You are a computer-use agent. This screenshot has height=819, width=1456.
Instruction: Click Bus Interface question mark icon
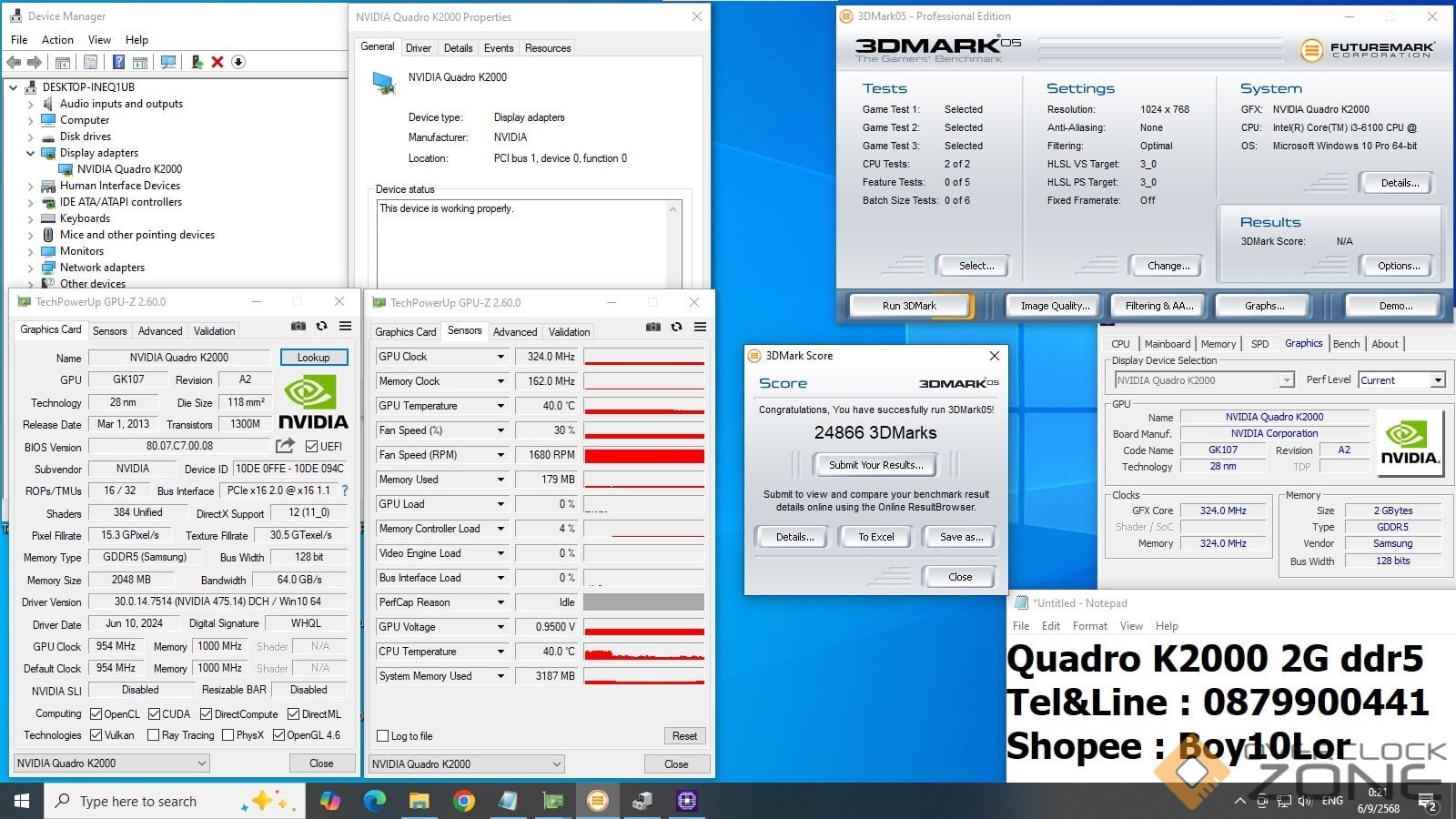coord(345,490)
